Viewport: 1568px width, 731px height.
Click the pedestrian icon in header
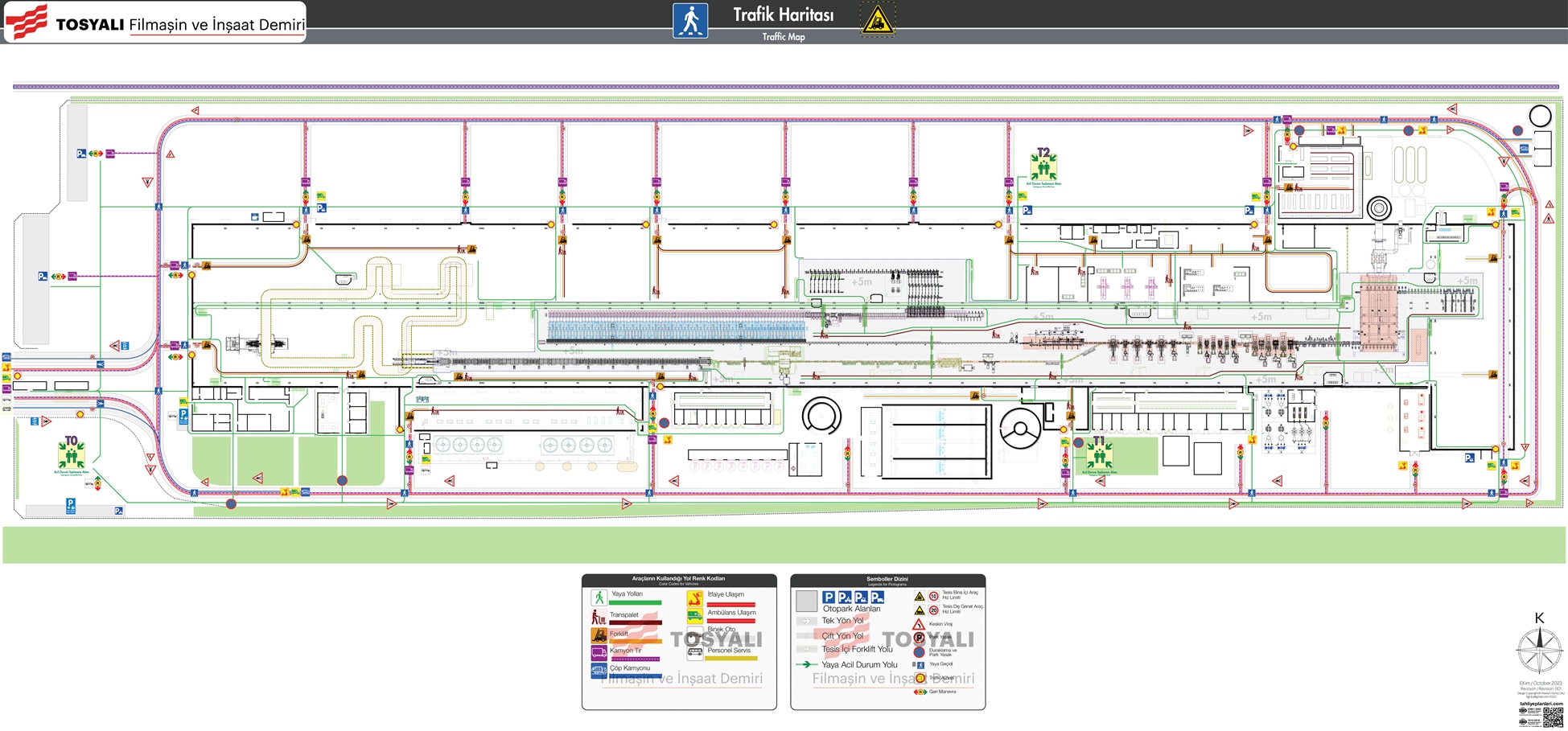click(690, 21)
